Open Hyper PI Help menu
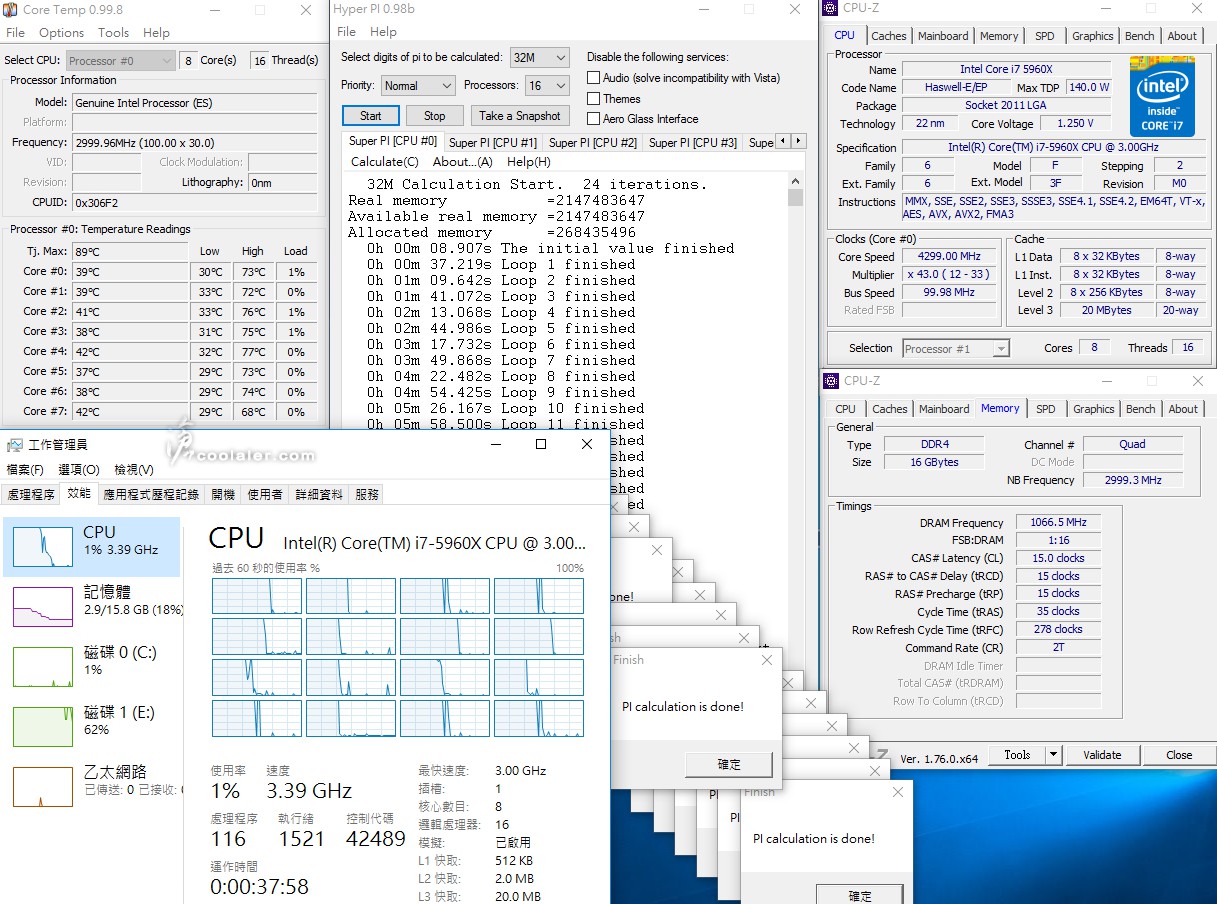 click(x=383, y=32)
